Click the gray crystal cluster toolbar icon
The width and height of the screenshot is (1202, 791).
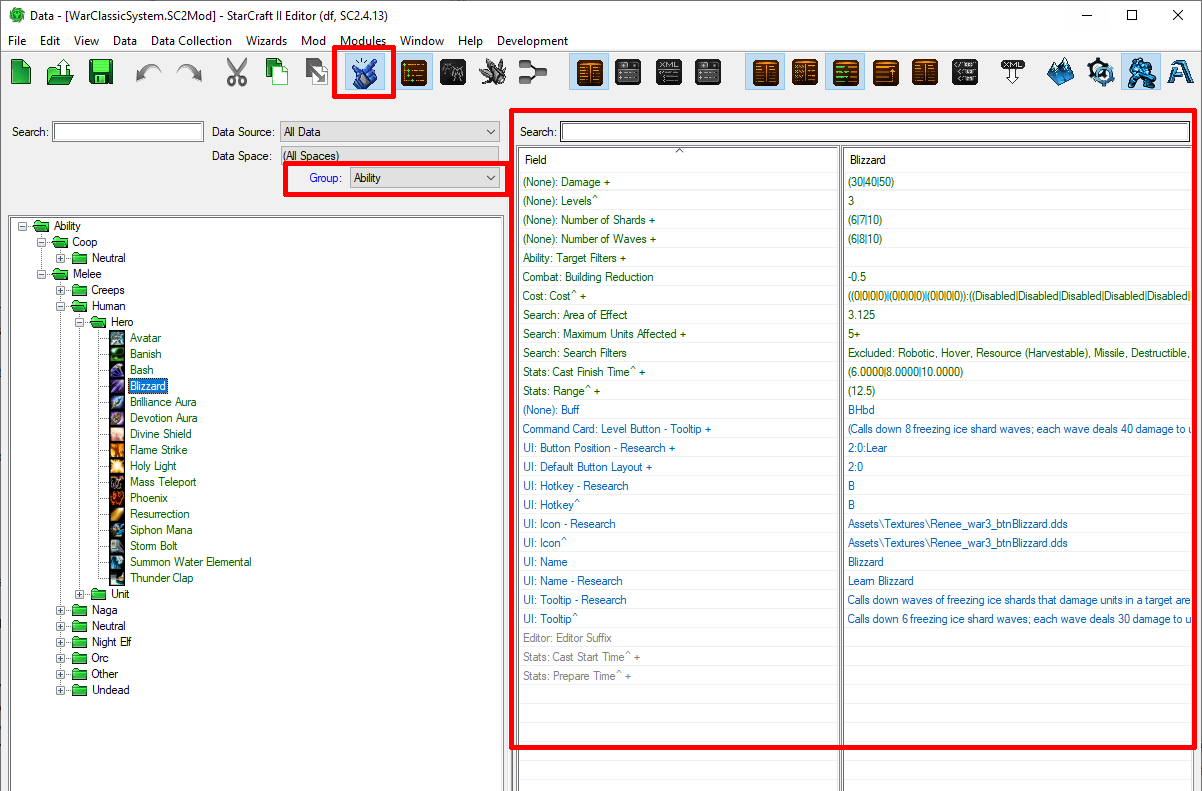493,72
